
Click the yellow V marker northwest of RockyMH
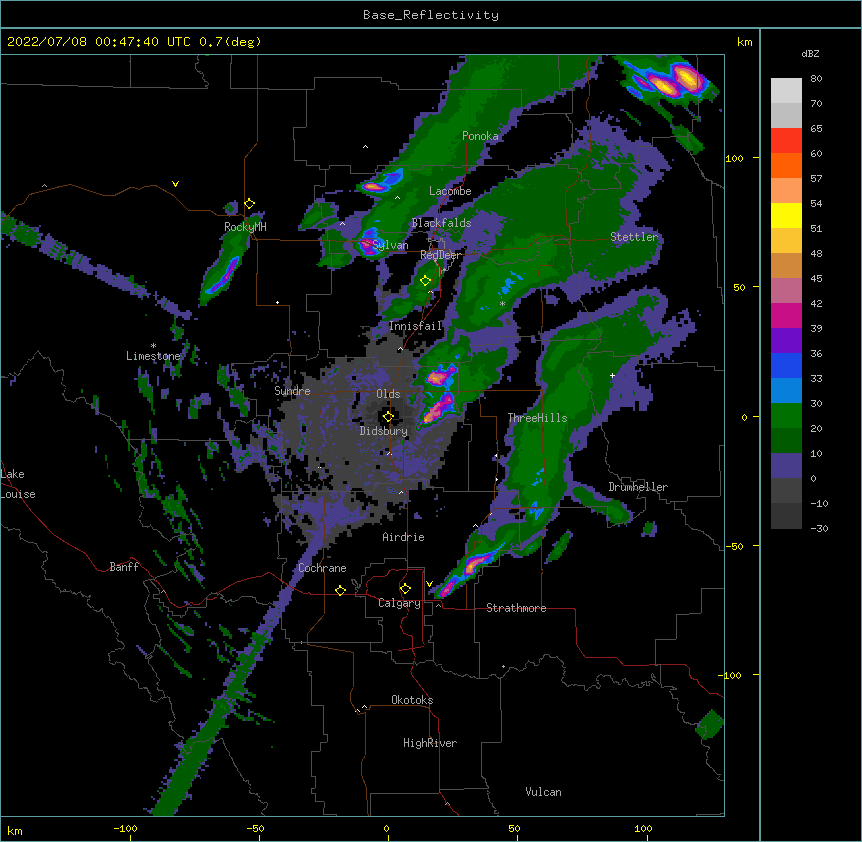[175, 184]
